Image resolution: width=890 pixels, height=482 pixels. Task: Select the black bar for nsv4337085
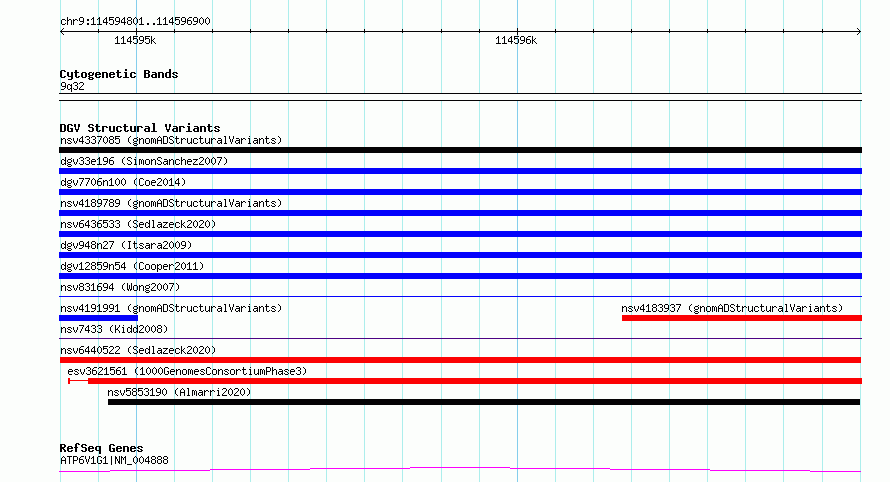coord(460,150)
